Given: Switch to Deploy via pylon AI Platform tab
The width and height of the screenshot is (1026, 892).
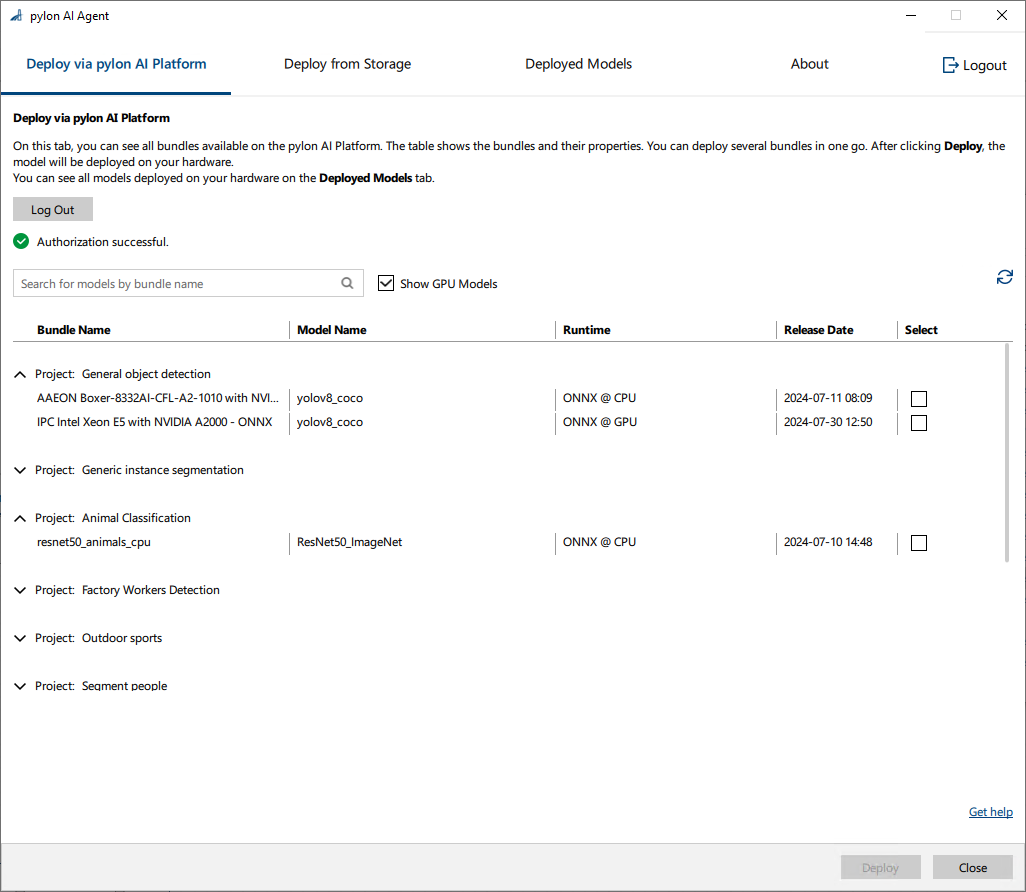Looking at the screenshot, I should coord(116,64).
